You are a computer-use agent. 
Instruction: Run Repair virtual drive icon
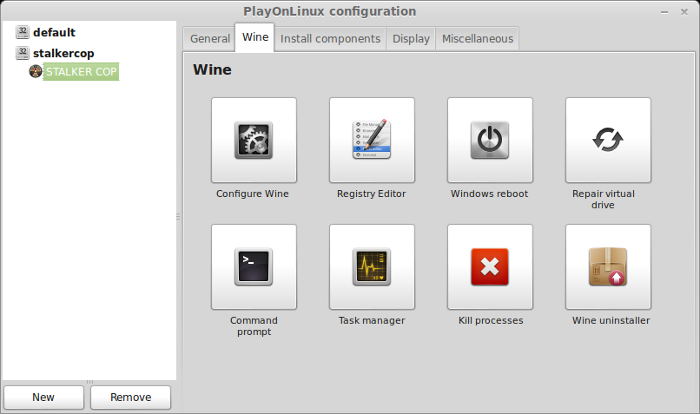coord(608,140)
